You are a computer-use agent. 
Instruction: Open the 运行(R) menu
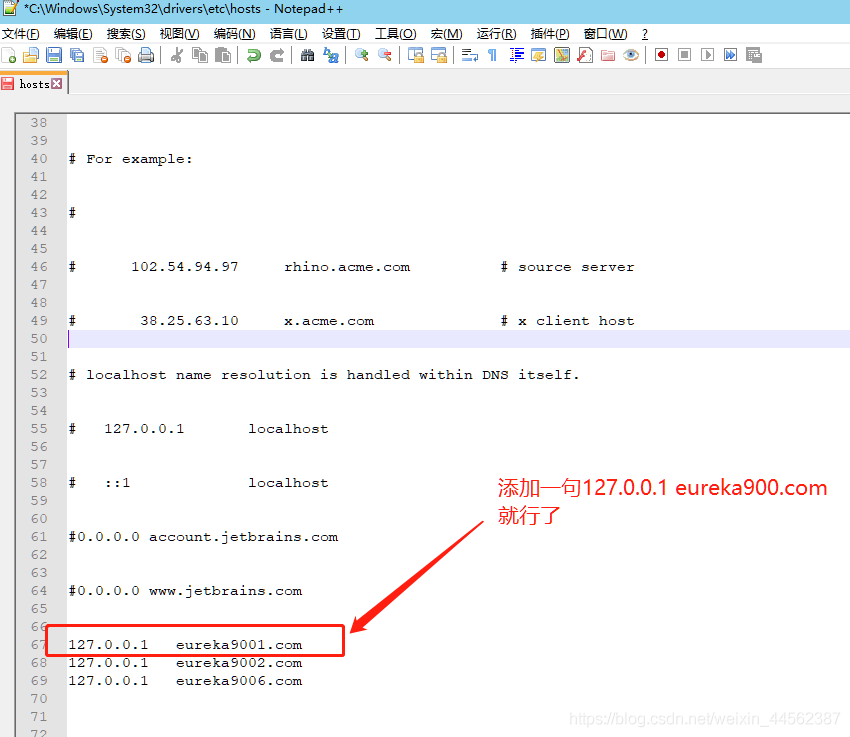(x=497, y=34)
